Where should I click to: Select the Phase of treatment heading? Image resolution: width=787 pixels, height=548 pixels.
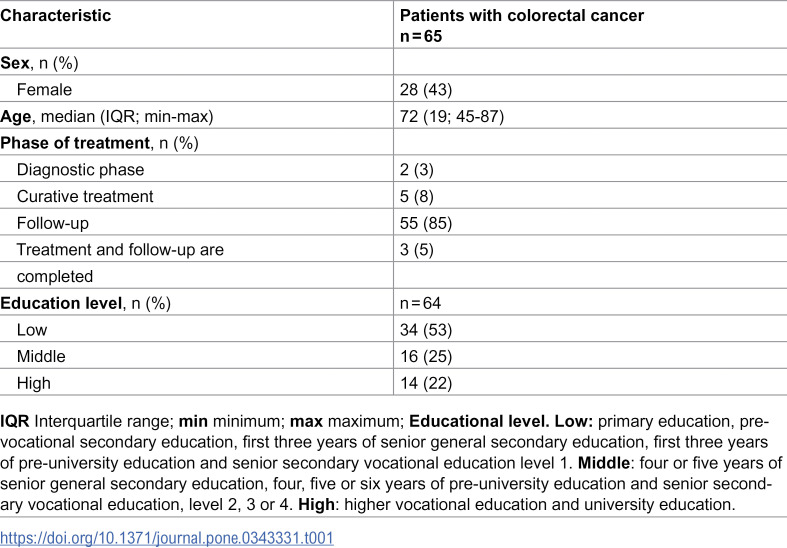(x=99, y=143)
